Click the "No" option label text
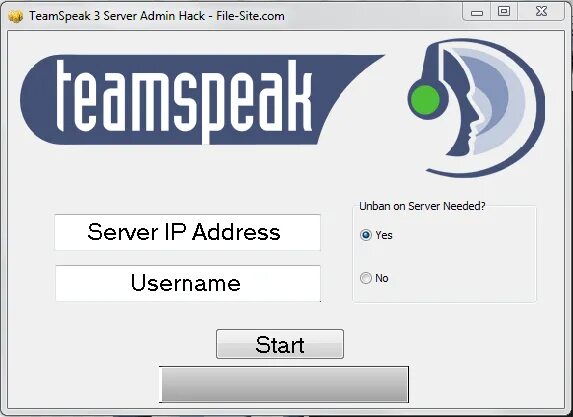 coord(382,278)
